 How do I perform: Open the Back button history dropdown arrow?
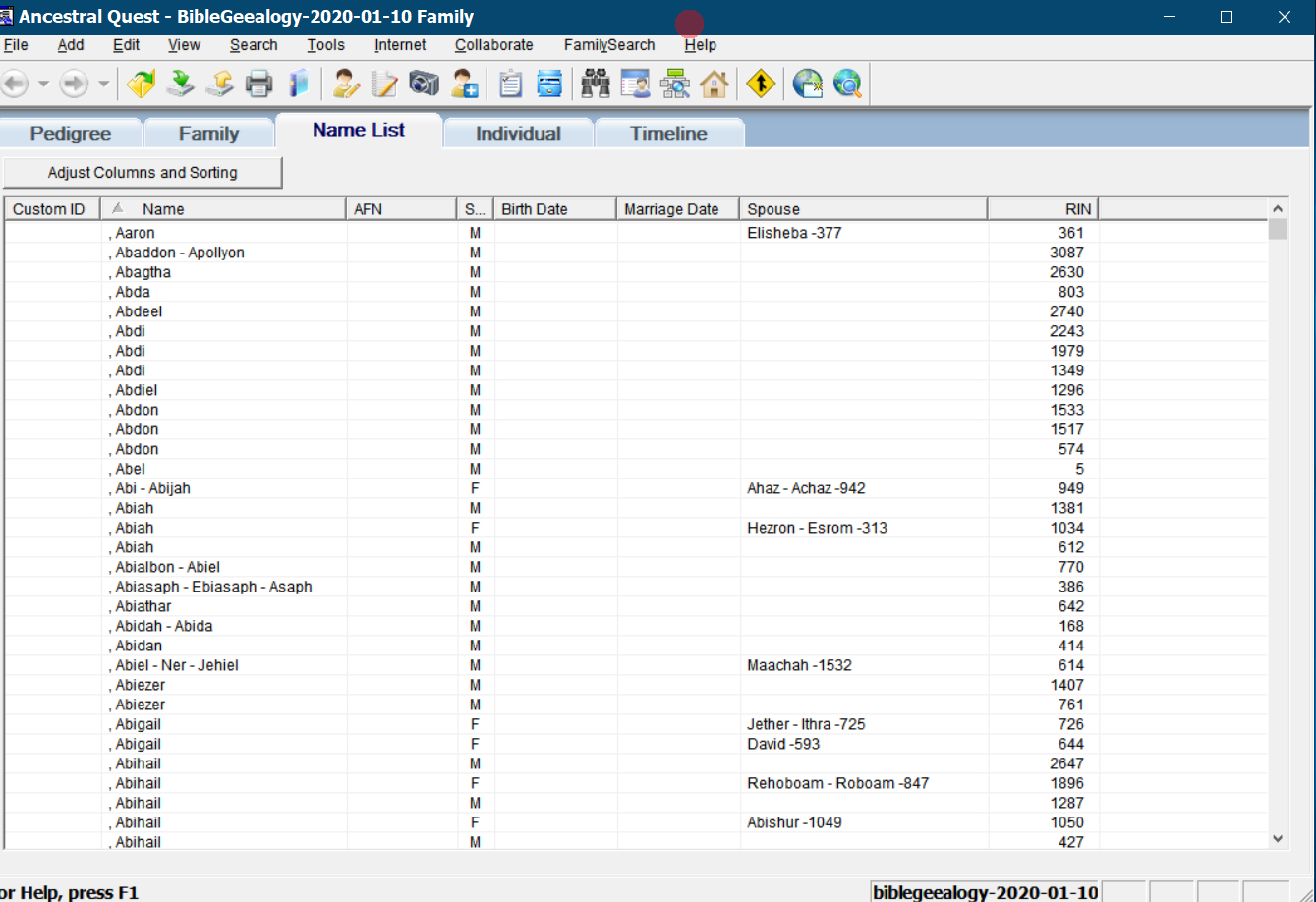43,85
